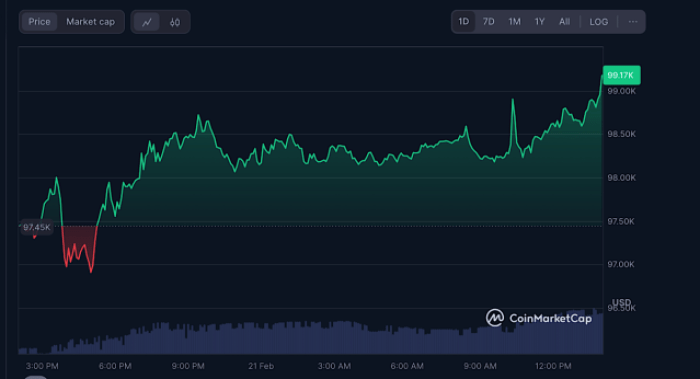Screen dimensions: 700x379
Task: Select the All time range
Action: pyautogui.click(x=564, y=22)
